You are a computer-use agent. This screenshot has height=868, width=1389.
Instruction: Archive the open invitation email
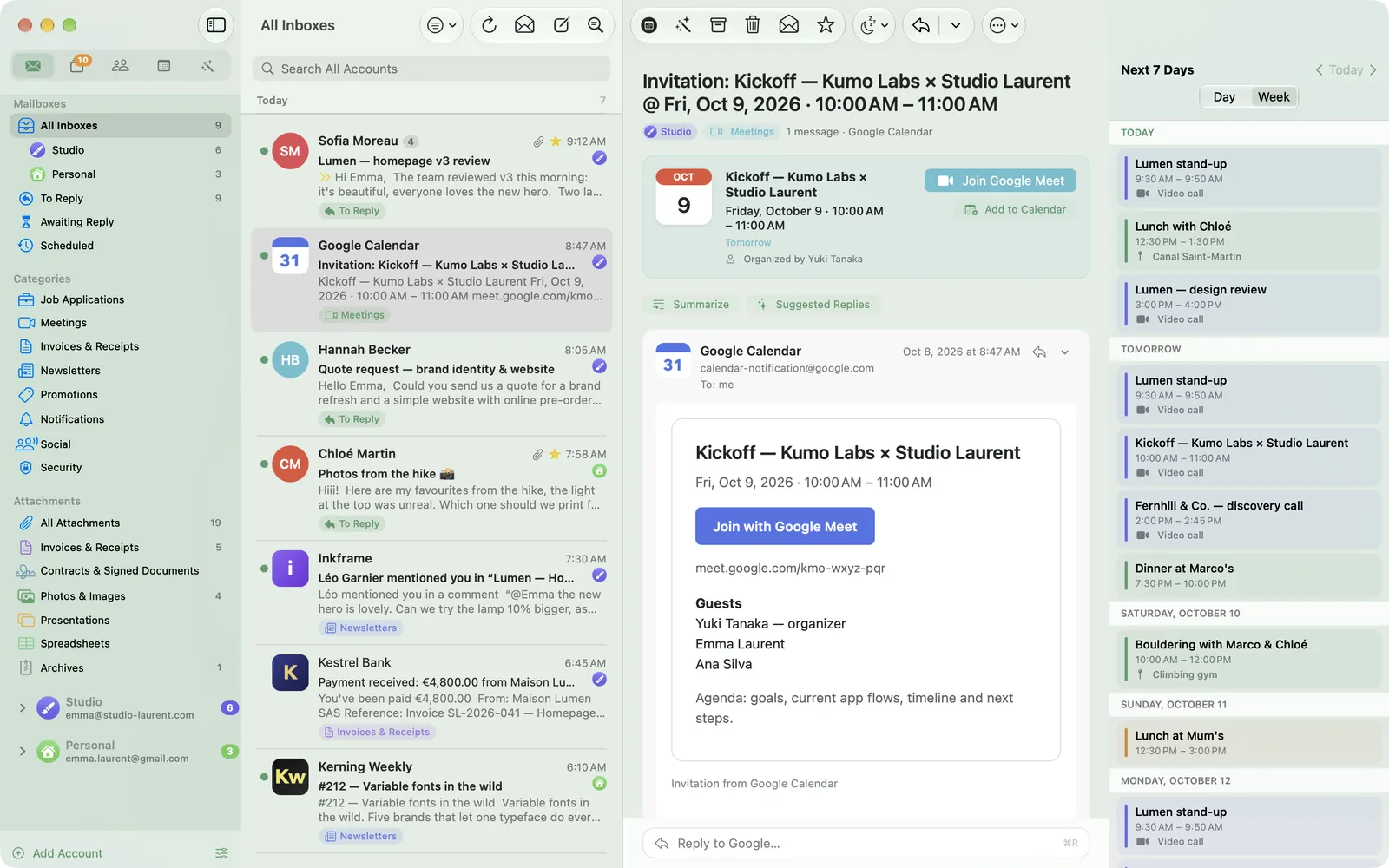(x=718, y=25)
